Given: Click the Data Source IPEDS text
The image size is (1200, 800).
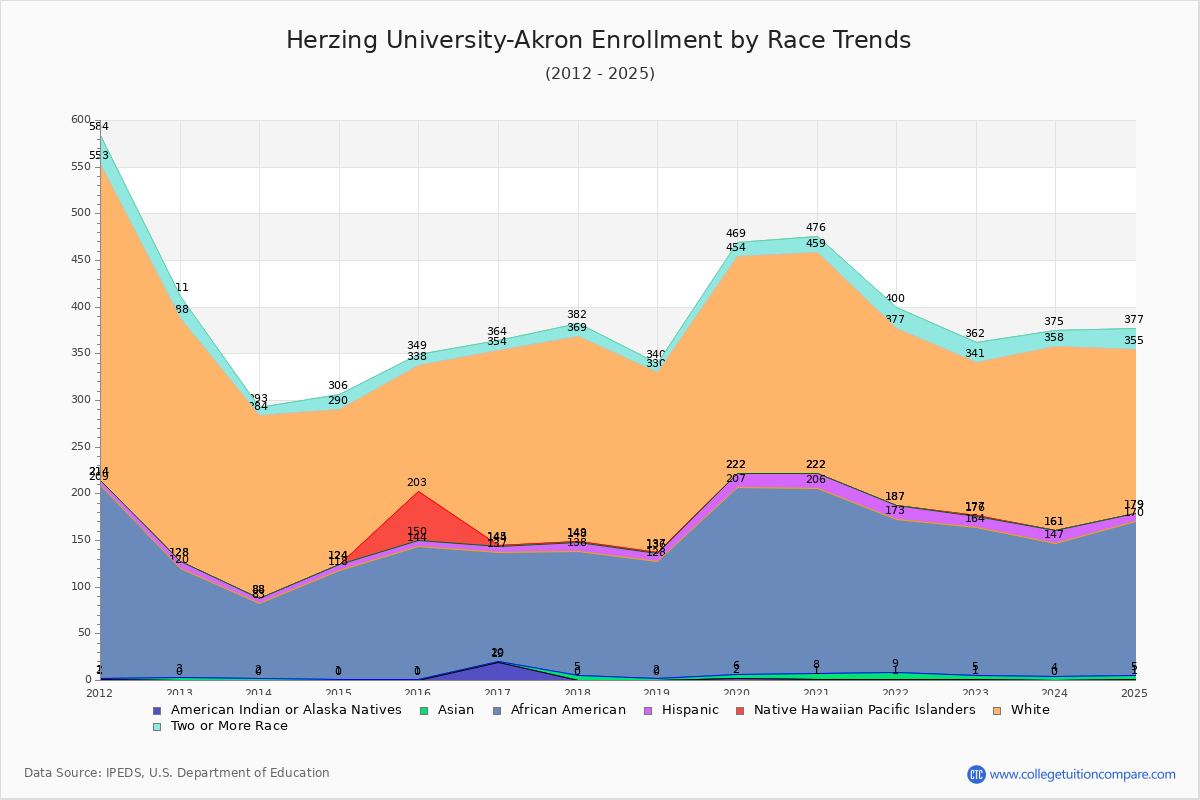Looking at the screenshot, I should click(177, 773).
